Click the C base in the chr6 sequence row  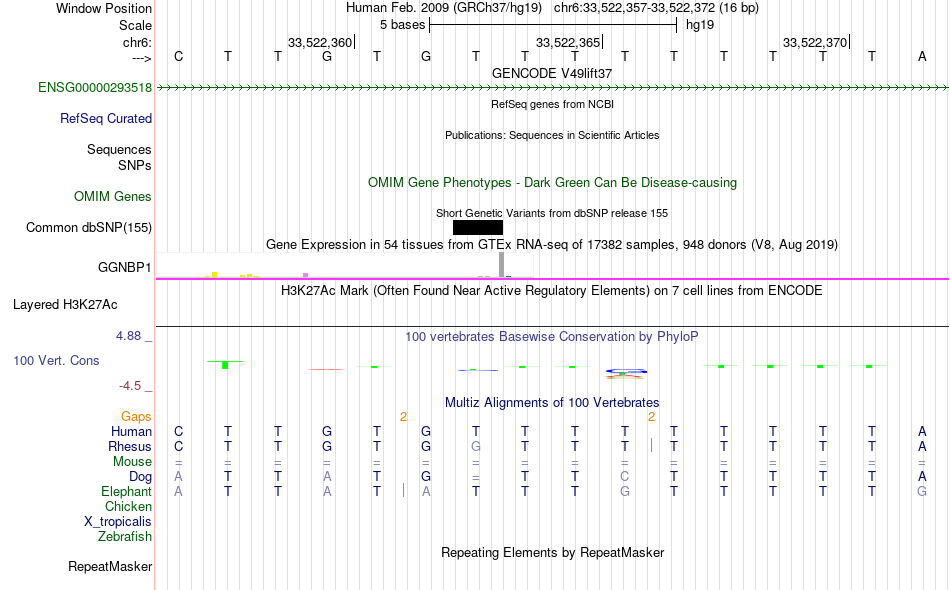click(178, 56)
